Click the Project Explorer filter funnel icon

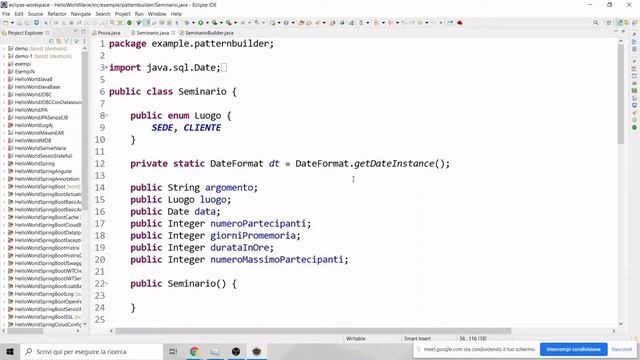[x=67, y=41]
